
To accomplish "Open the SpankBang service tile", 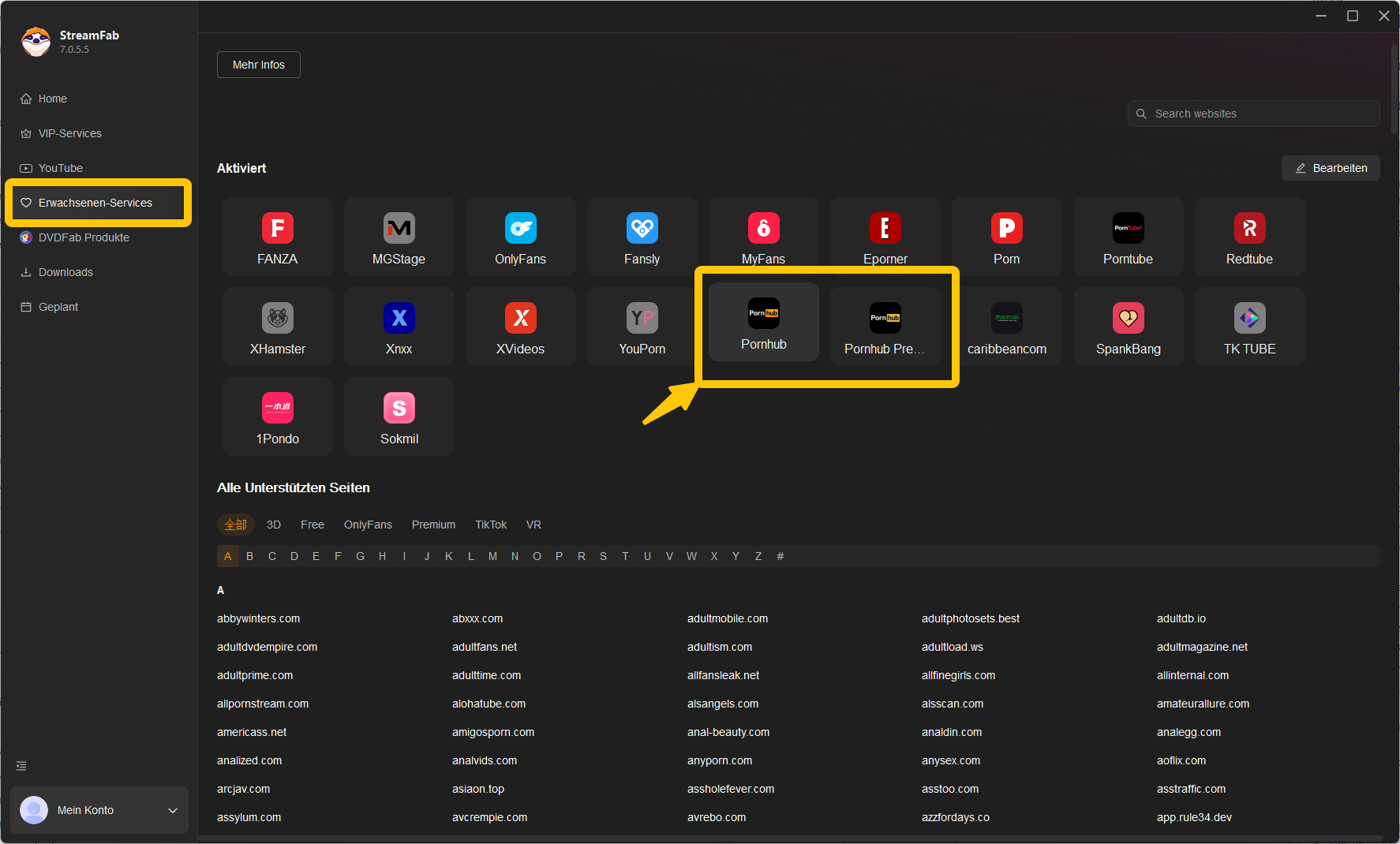I will pyautogui.click(x=1128, y=327).
